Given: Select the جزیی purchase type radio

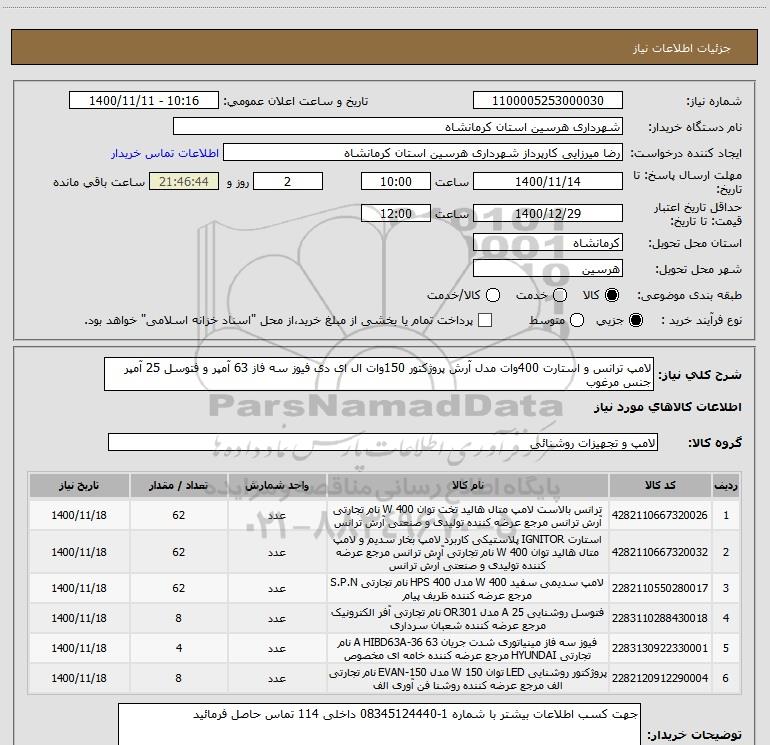Looking at the screenshot, I should [x=635, y=320].
